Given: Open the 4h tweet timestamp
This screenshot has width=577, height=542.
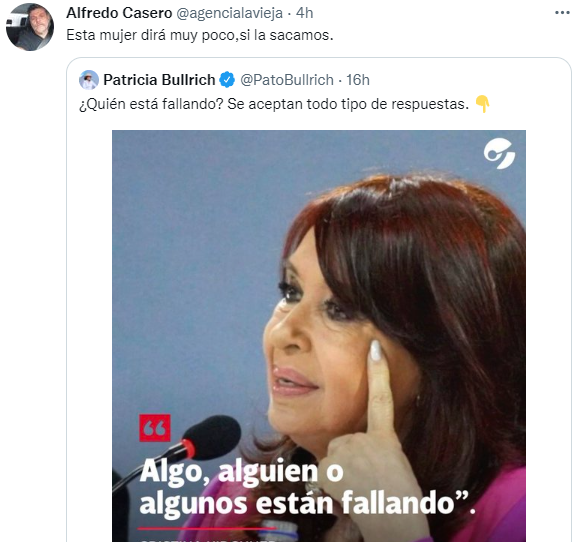Looking at the screenshot, I should pos(304,13).
